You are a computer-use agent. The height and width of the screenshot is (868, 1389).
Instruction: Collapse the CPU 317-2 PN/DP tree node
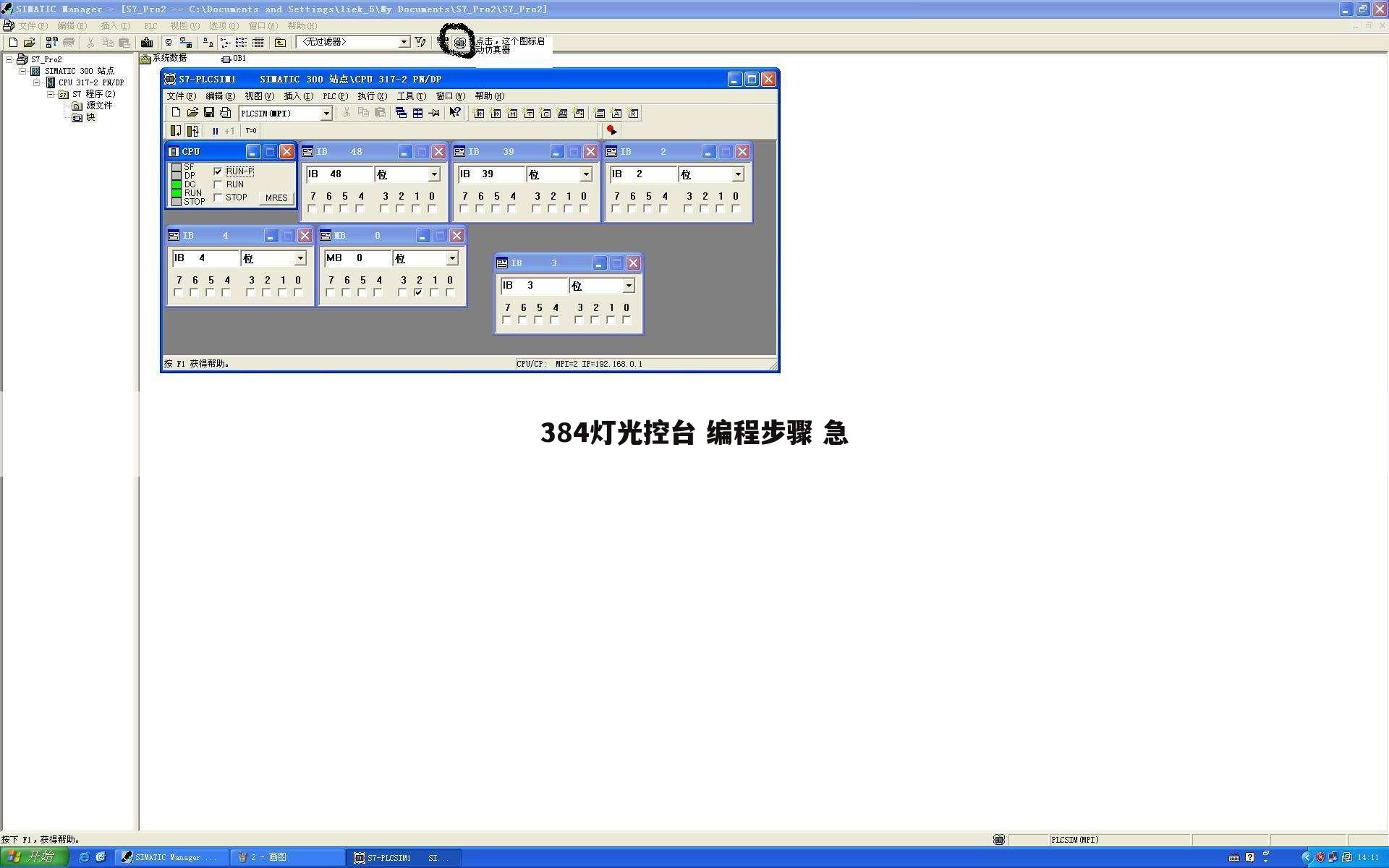[x=37, y=82]
